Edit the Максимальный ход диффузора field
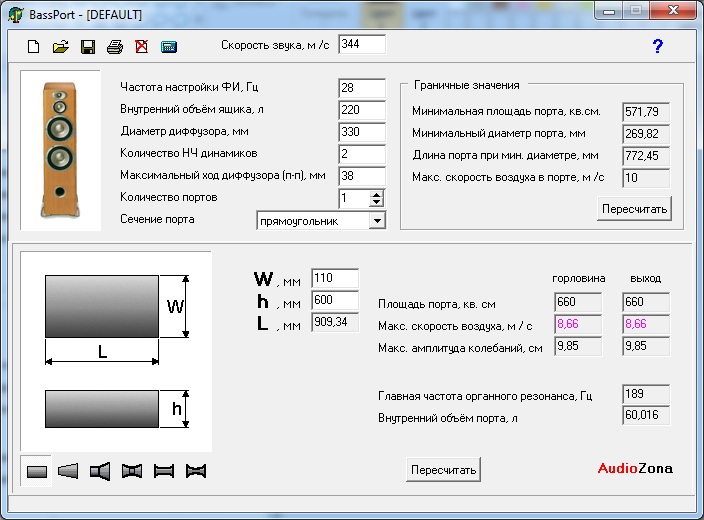704x520 pixels. pos(362,176)
